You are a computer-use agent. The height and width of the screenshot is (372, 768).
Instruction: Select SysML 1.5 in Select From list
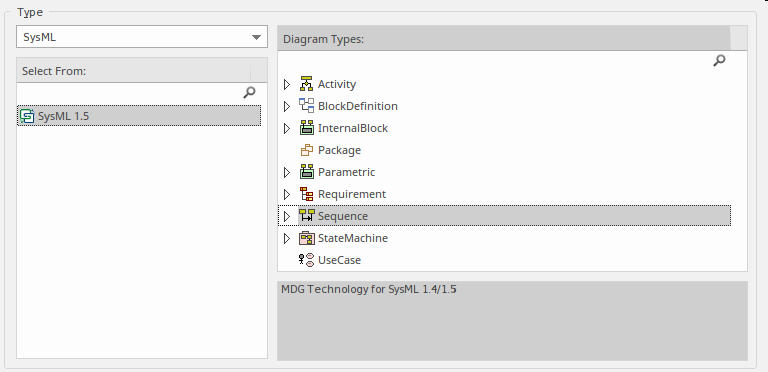coord(139,116)
